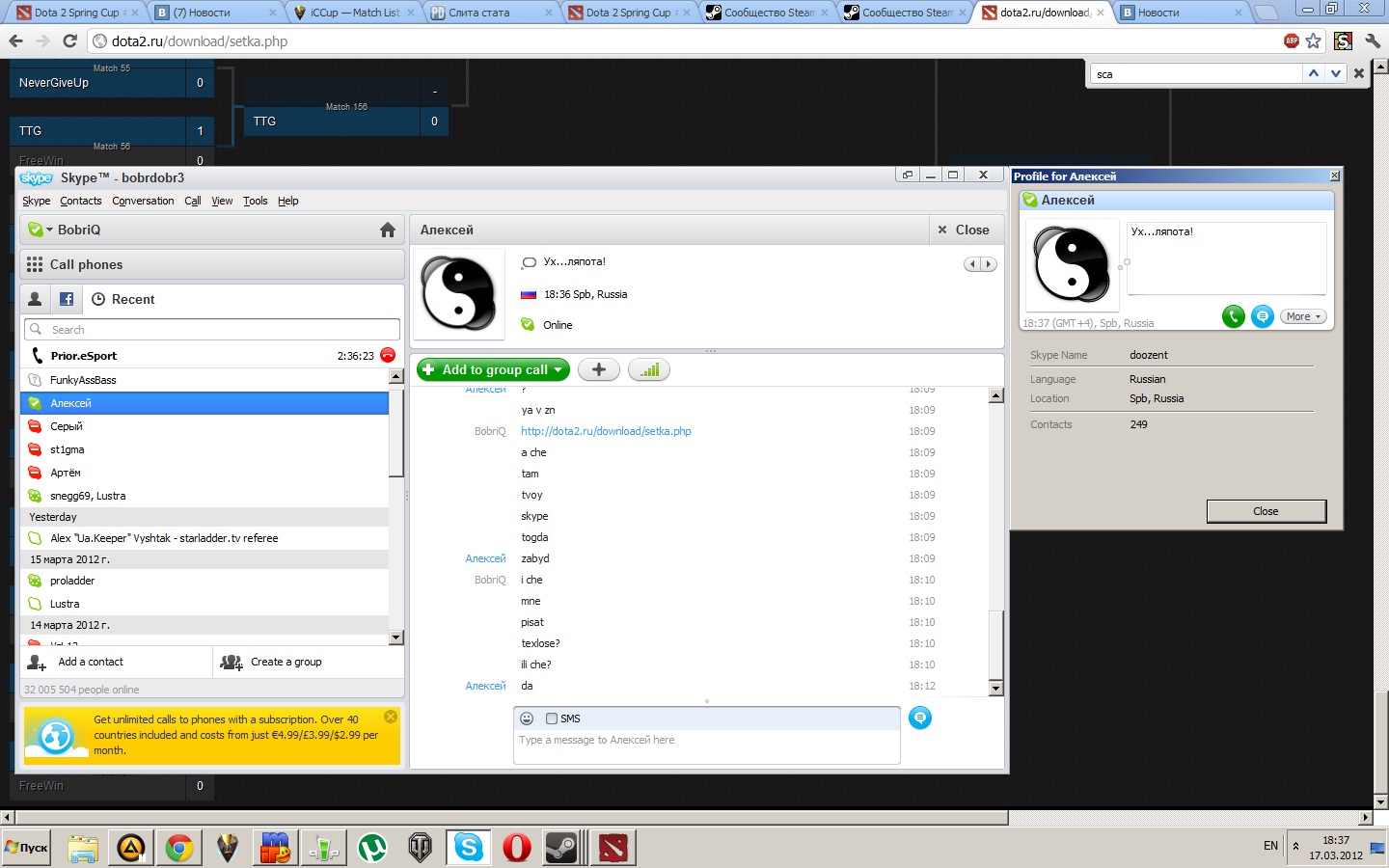Open the Help menu in Skype
This screenshot has height=868, width=1389.
point(288,201)
